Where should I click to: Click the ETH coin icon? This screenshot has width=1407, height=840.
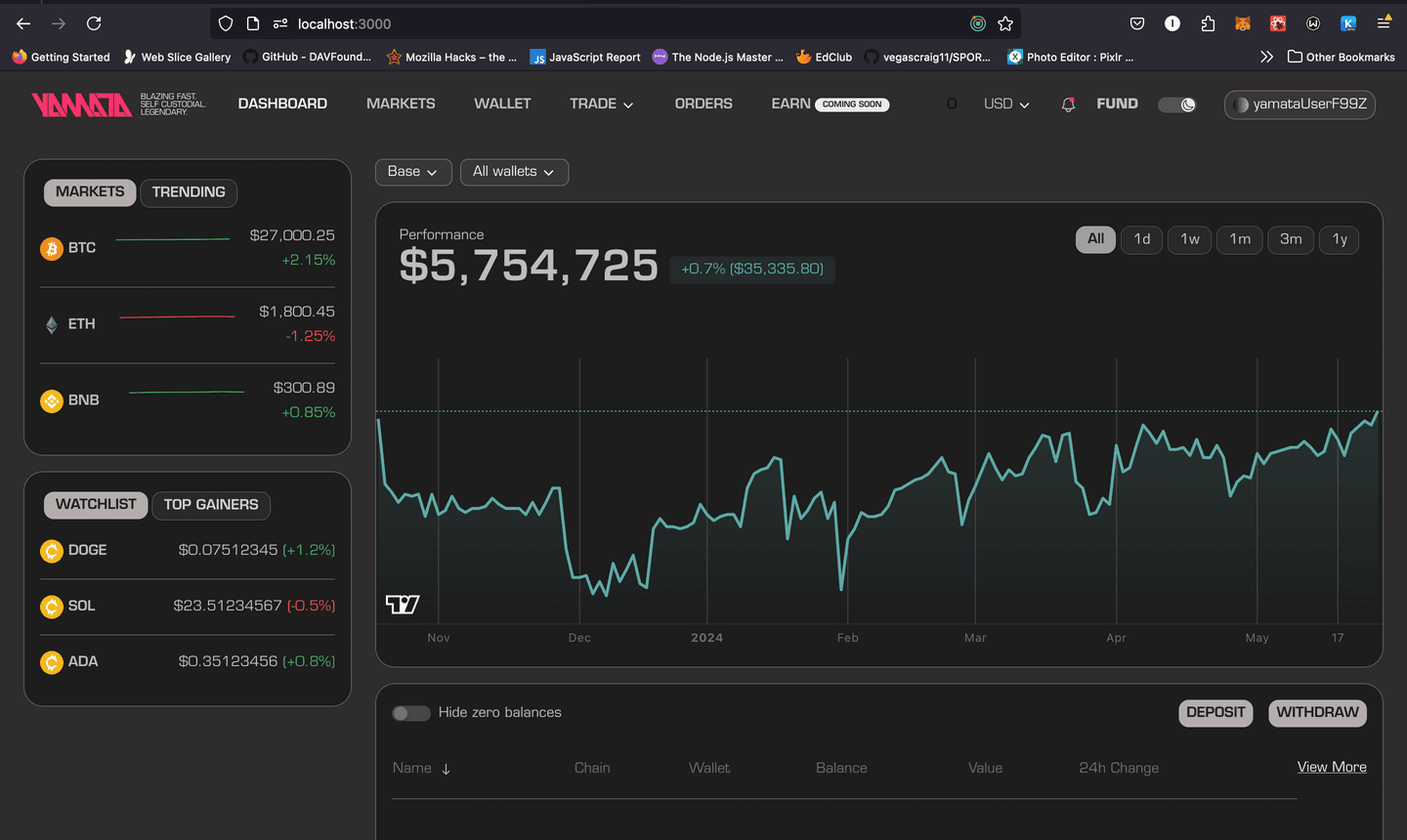(x=52, y=325)
